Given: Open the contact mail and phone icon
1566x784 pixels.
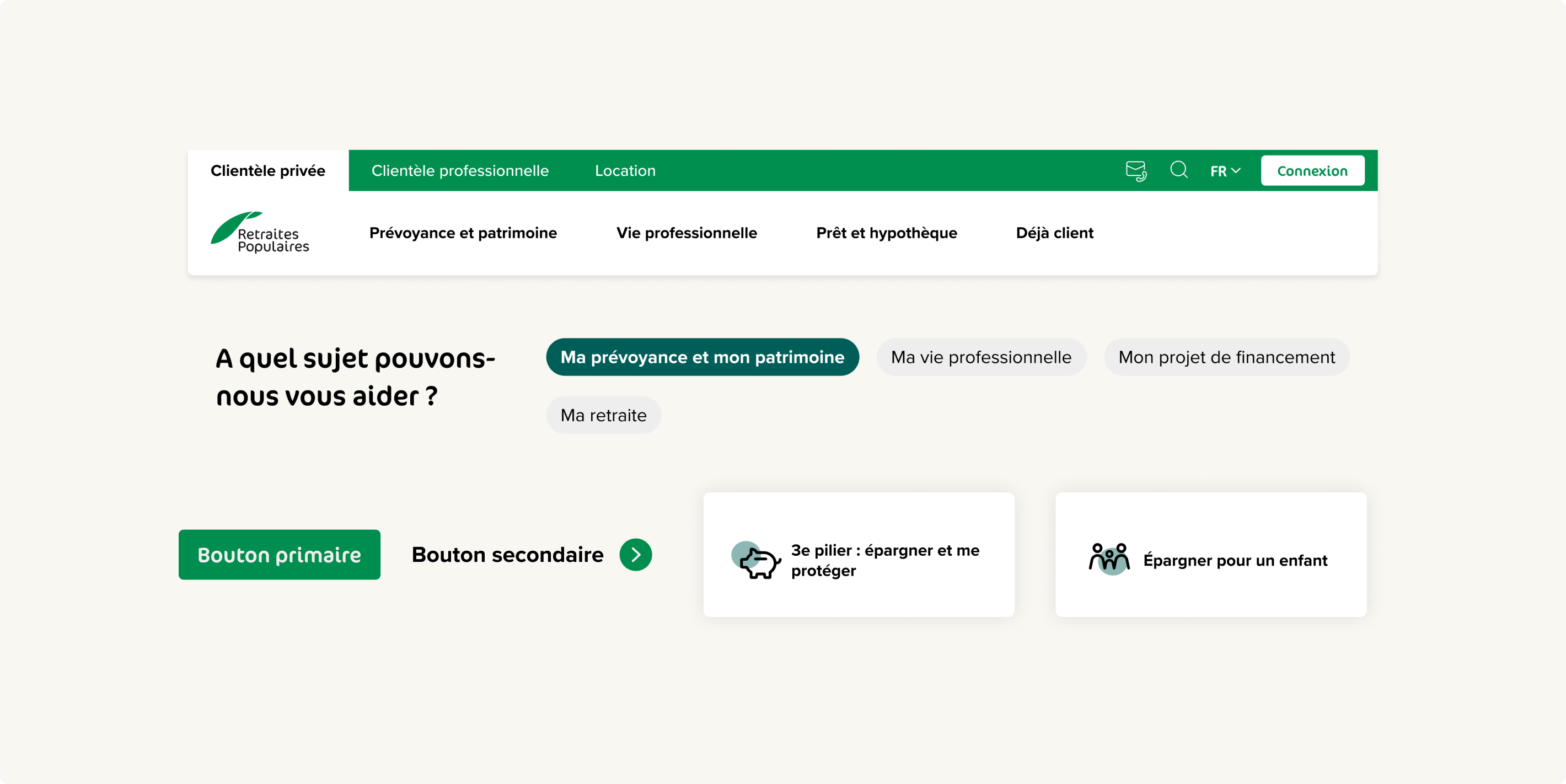Looking at the screenshot, I should click(1135, 171).
